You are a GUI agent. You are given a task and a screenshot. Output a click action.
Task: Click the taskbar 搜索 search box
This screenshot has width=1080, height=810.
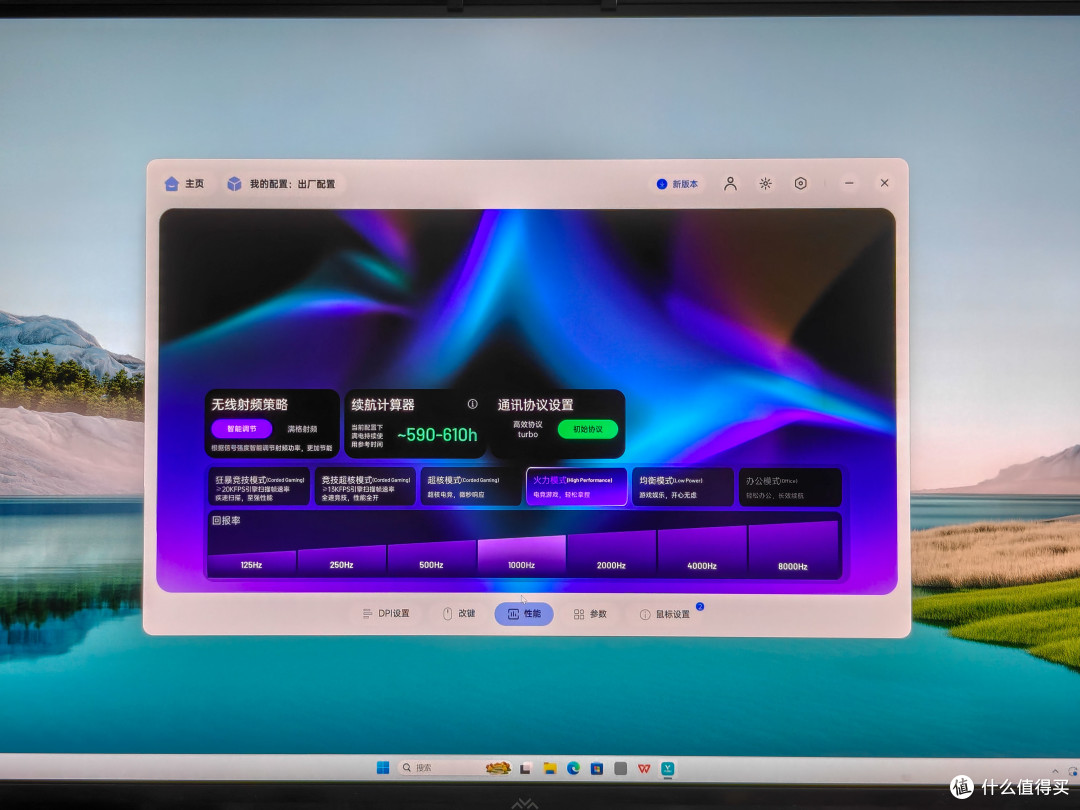[x=455, y=768]
